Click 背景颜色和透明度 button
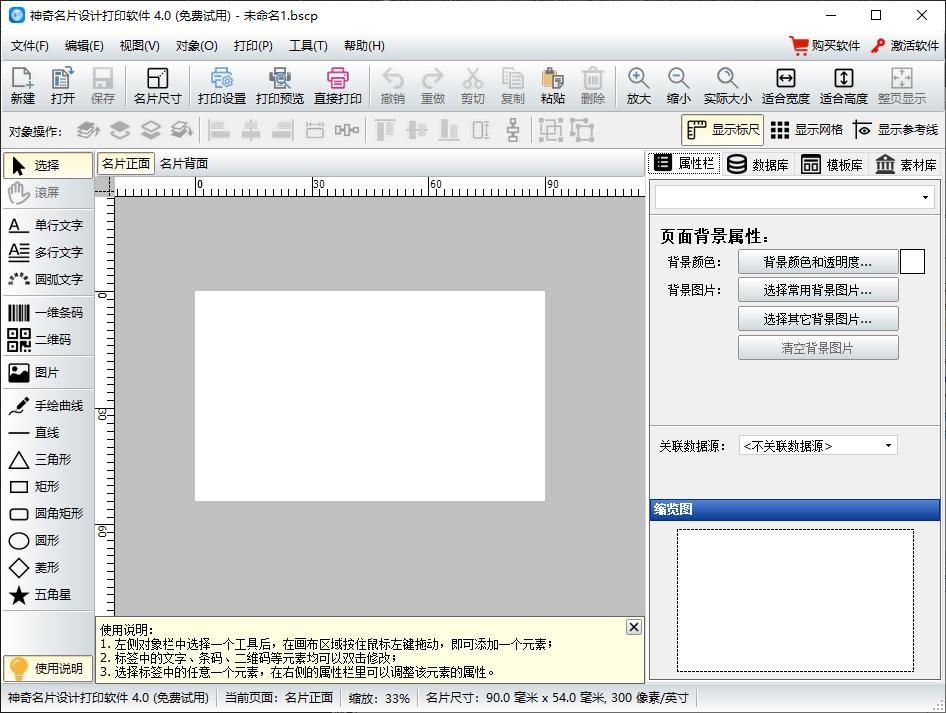The image size is (946, 713). point(817,262)
